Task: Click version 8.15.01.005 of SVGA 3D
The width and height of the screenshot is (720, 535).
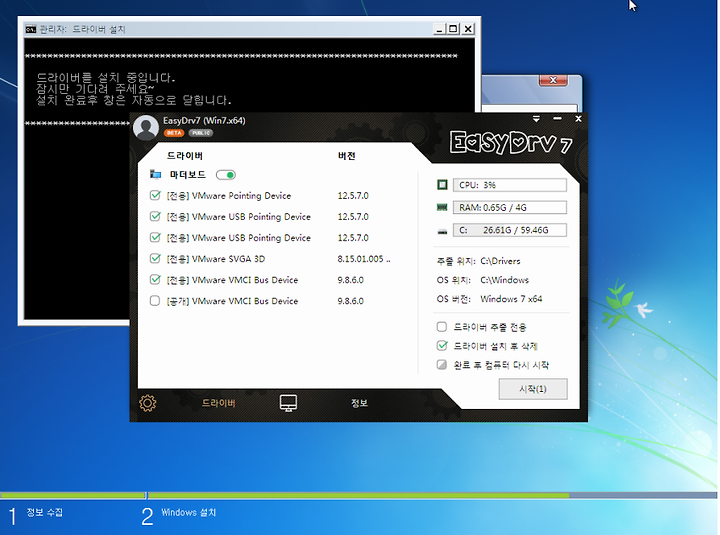Action: pyautogui.click(x=364, y=259)
